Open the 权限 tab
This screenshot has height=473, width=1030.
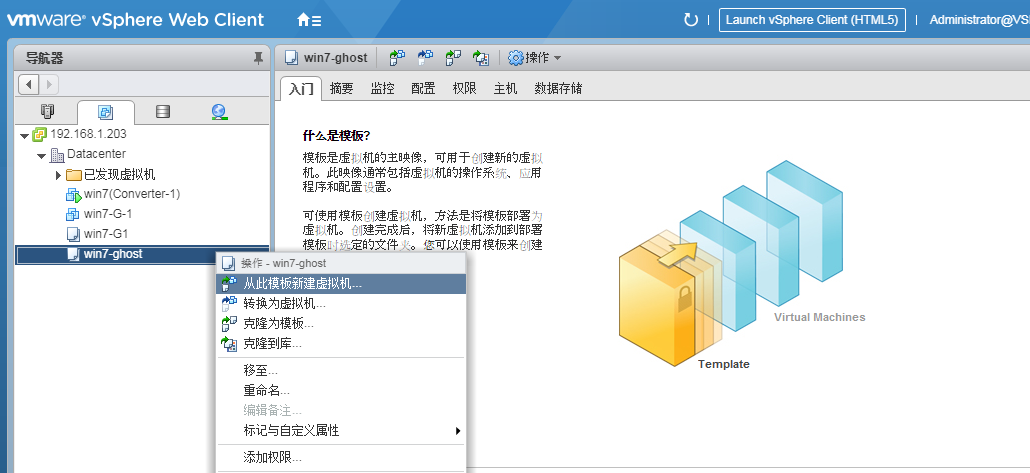[x=464, y=89]
